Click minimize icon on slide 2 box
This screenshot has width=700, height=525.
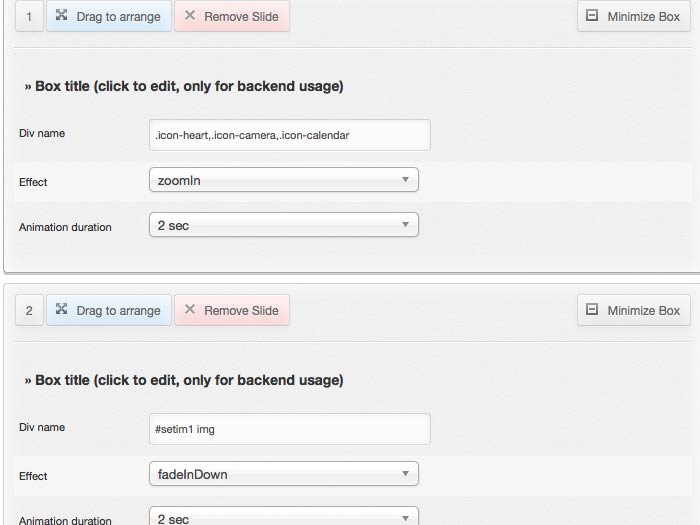[592, 310]
